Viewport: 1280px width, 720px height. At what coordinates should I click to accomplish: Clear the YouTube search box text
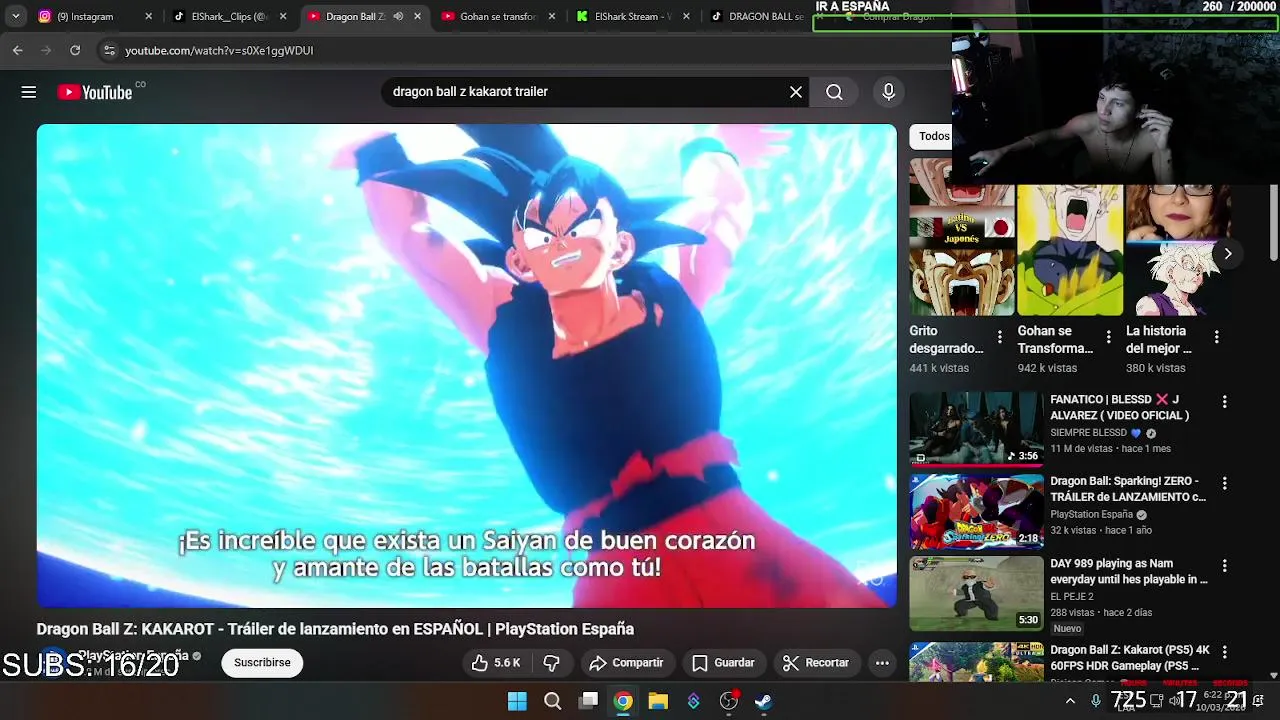(796, 92)
